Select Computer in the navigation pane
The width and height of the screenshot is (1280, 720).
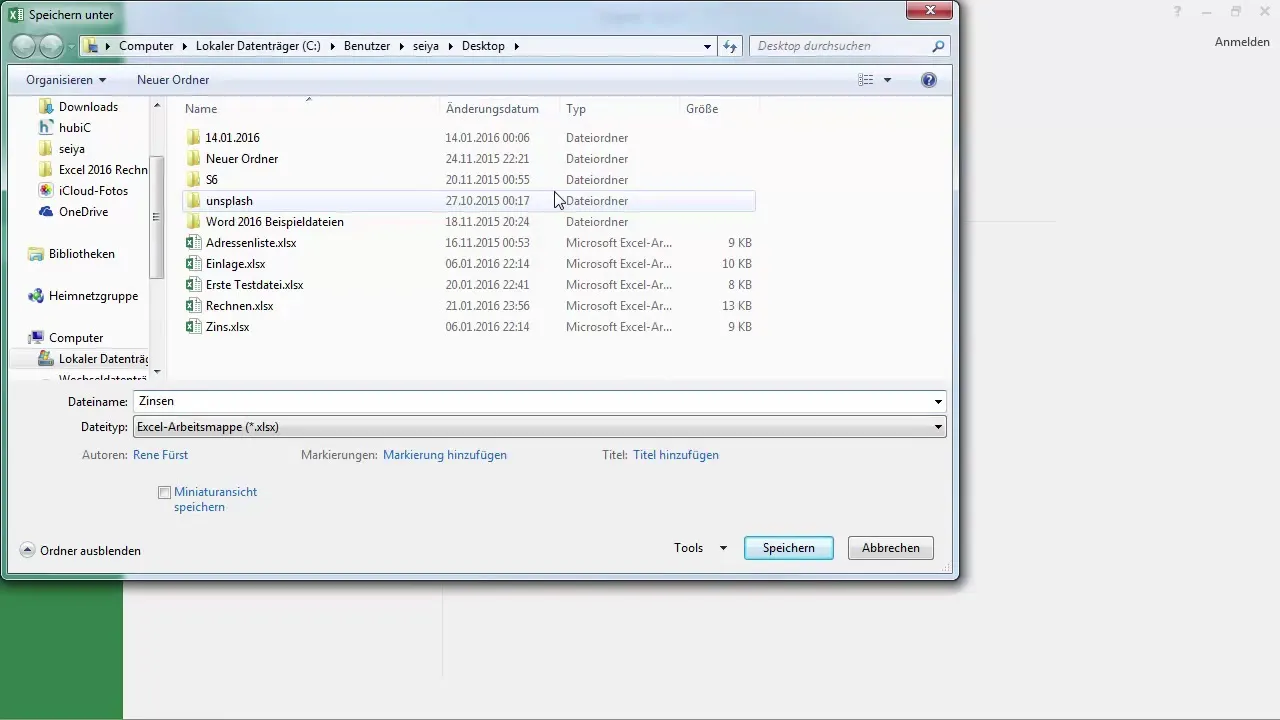[x=76, y=338]
